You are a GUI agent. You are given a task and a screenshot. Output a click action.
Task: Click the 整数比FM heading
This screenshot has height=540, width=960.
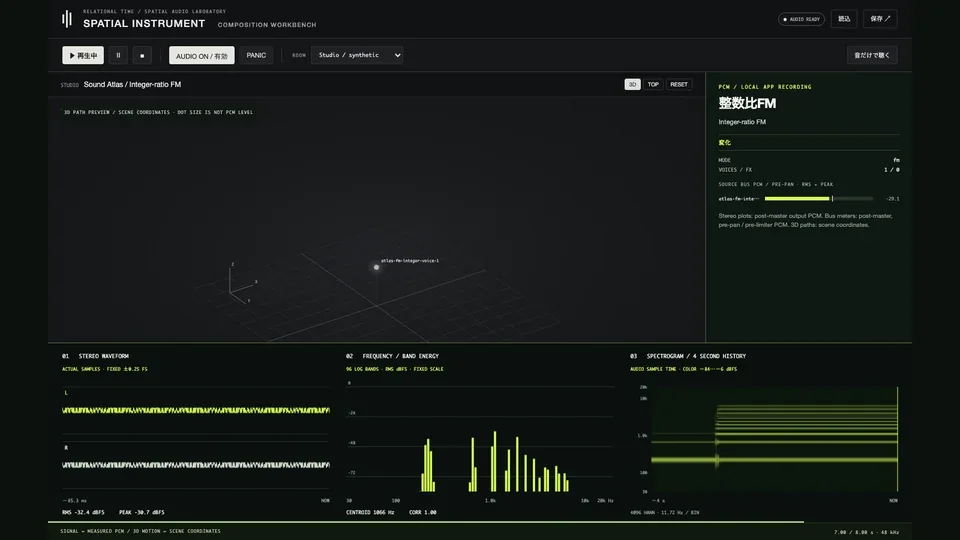coord(747,103)
